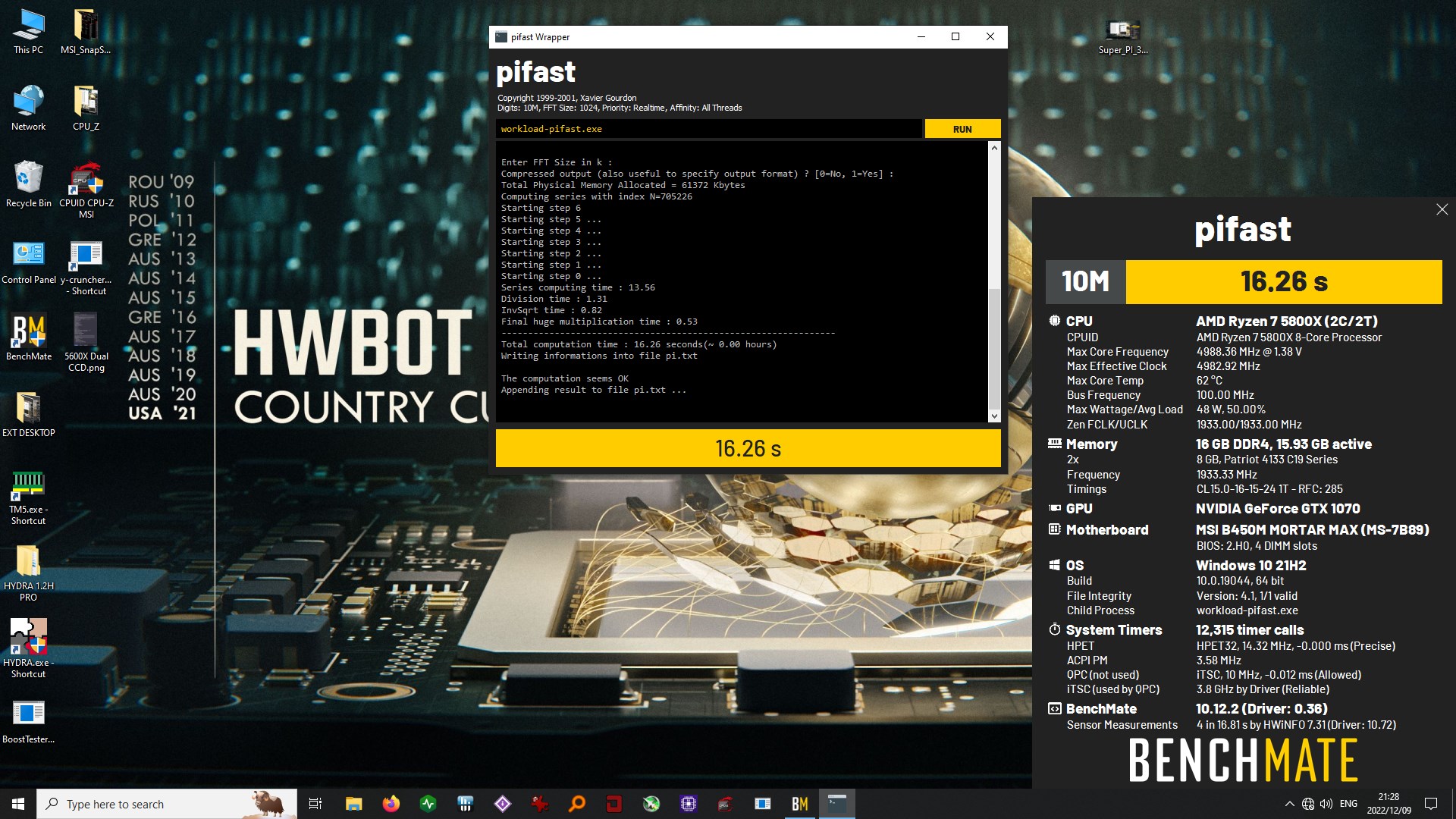Click NVIDIA GeForce GTX 1070 text
The image size is (1456, 819).
[1278, 509]
